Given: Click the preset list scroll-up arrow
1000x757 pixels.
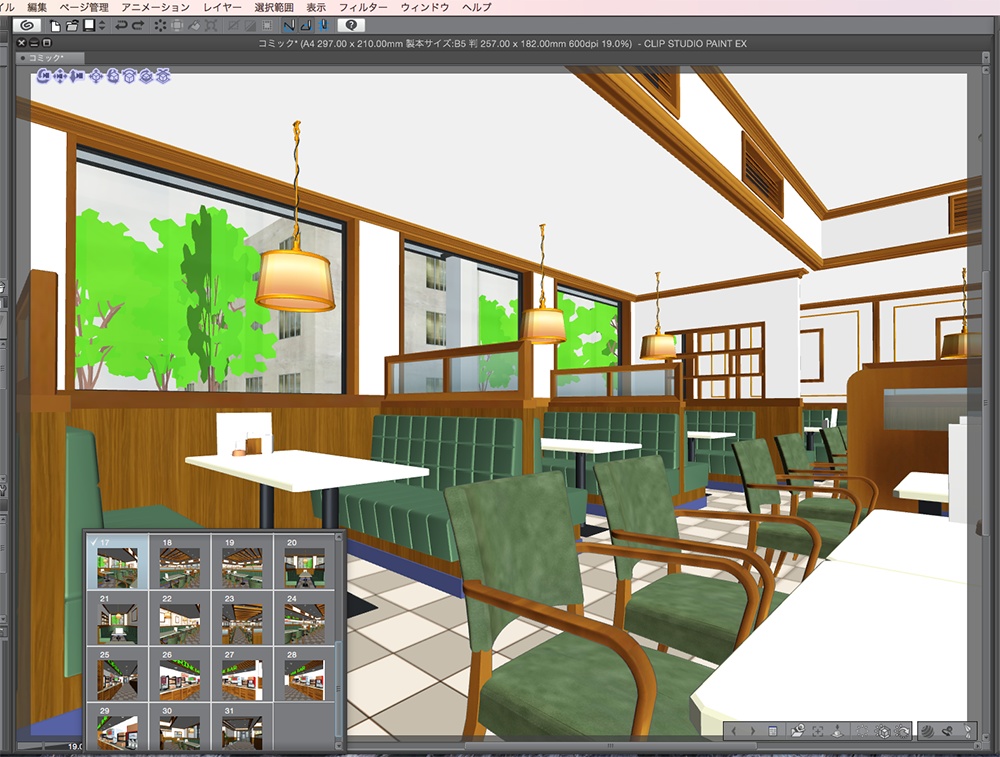Looking at the screenshot, I should pyautogui.click(x=339, y=539).
